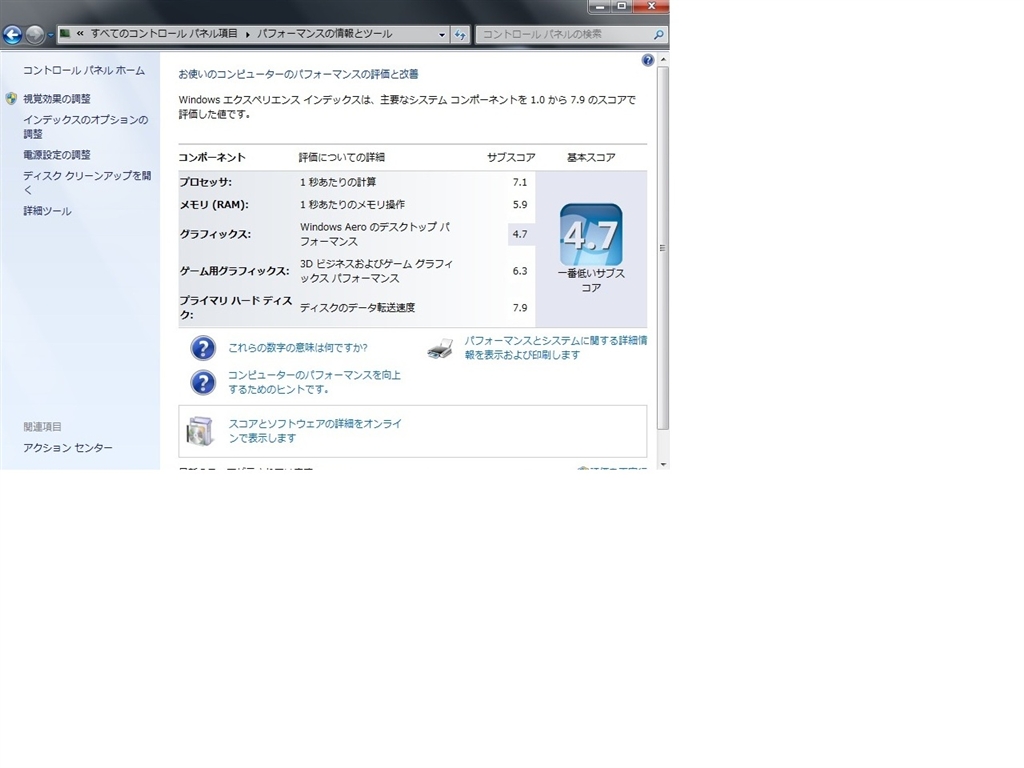
Task: Minimize the control panel window
Action: [600, 7]
